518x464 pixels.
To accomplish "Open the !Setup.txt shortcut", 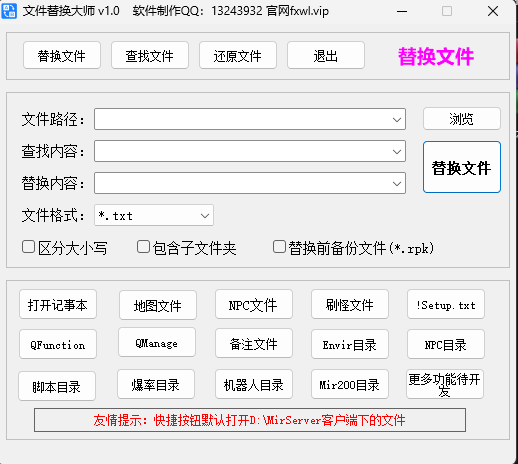I will tap(446, 304).
